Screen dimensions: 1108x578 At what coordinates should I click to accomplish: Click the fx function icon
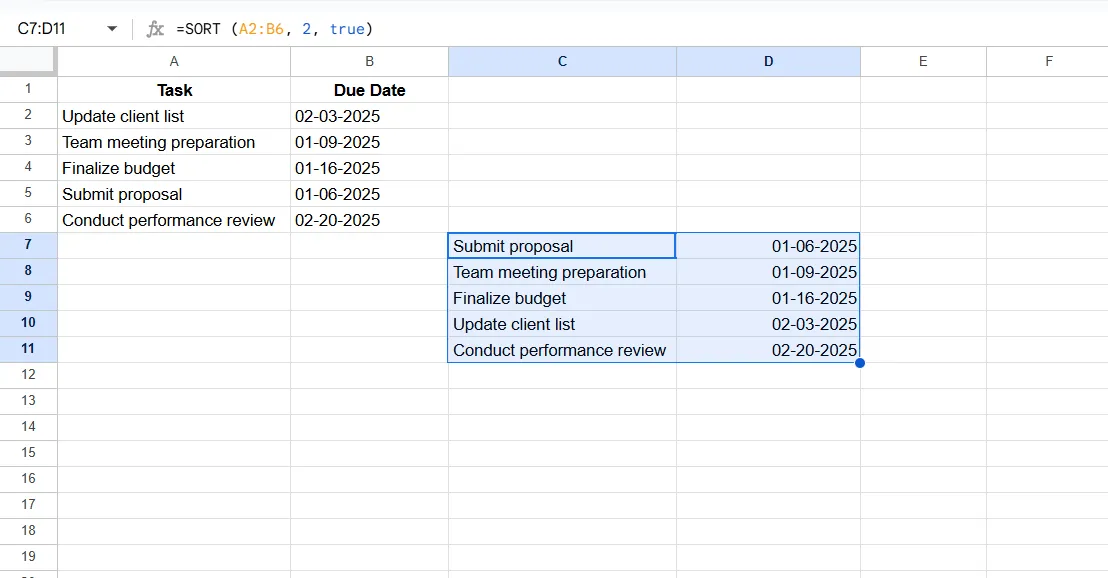(x=155, y=29)
